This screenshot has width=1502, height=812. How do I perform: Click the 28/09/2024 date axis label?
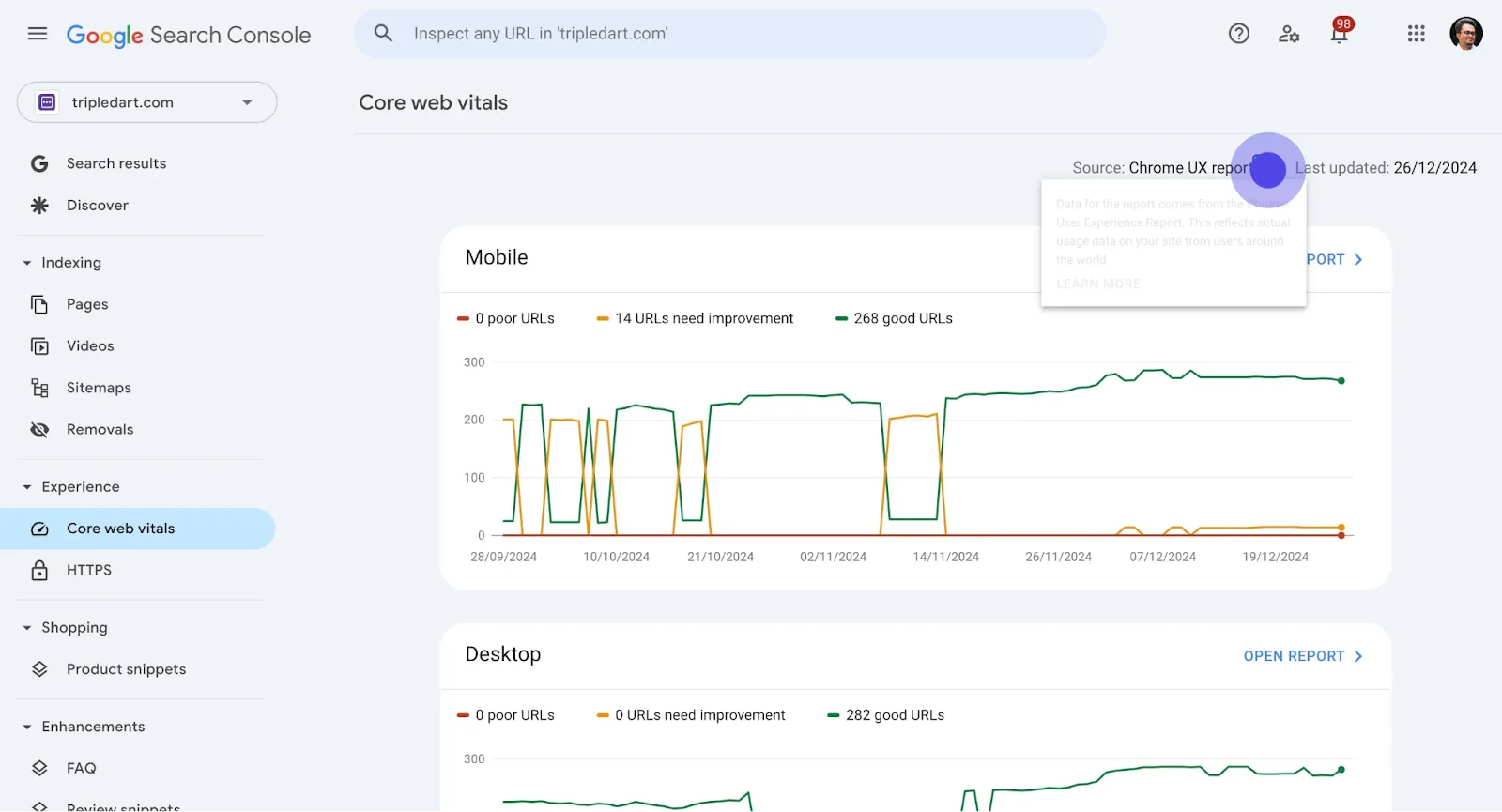point(503,557)
